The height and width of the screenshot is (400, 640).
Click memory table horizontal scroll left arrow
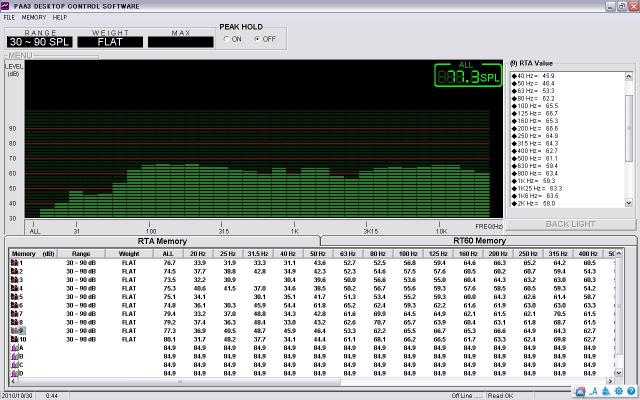(13, 381)
